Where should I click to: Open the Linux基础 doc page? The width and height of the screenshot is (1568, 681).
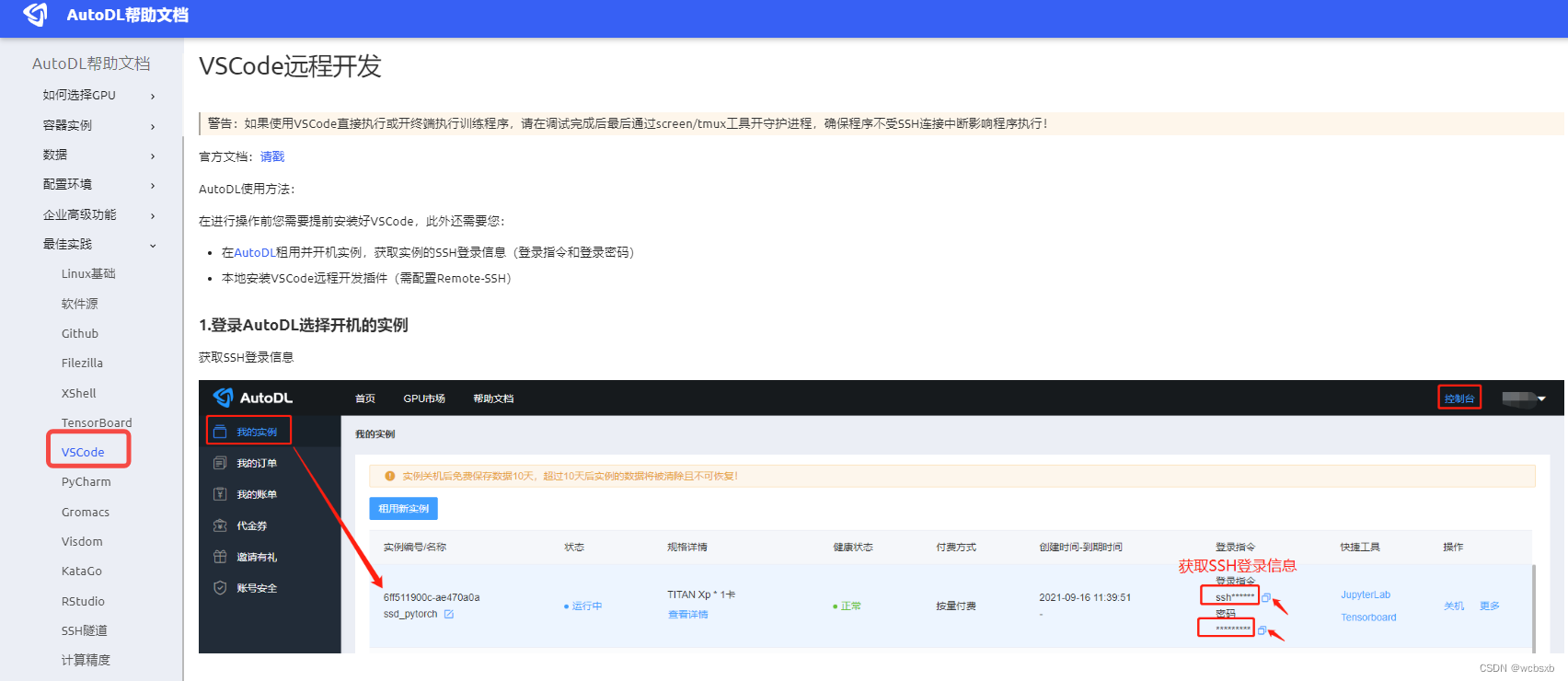coord(88,273)
